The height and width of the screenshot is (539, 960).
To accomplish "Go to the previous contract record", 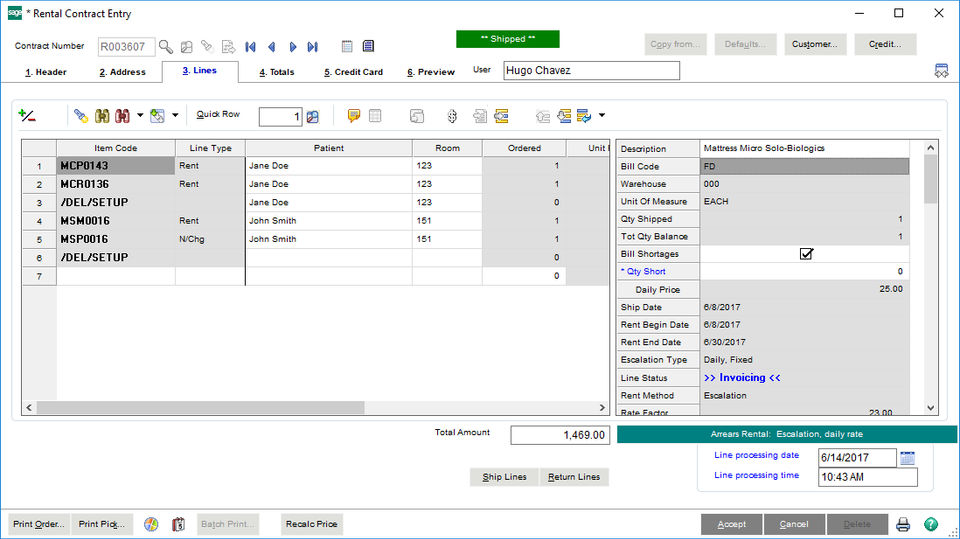I will tap(271, 47).
